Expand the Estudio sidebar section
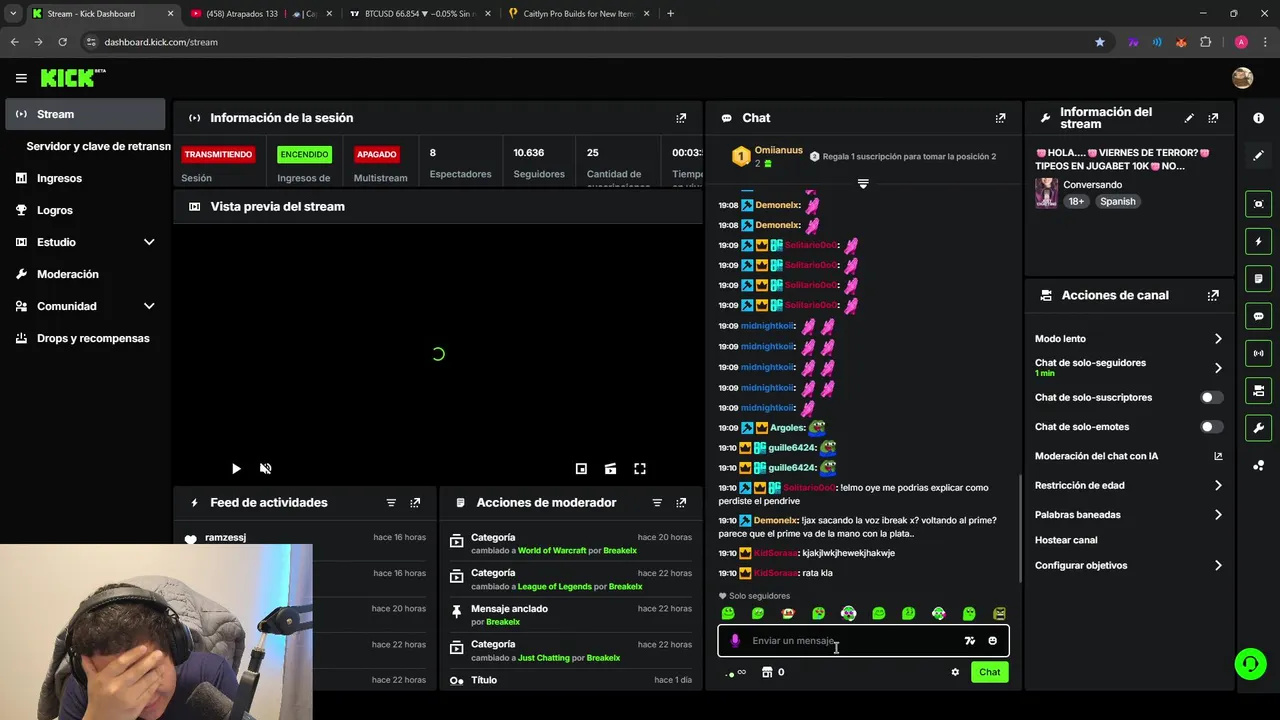Image resolution: width=1280 pixels, height=720 pixels. click(149, 242)
